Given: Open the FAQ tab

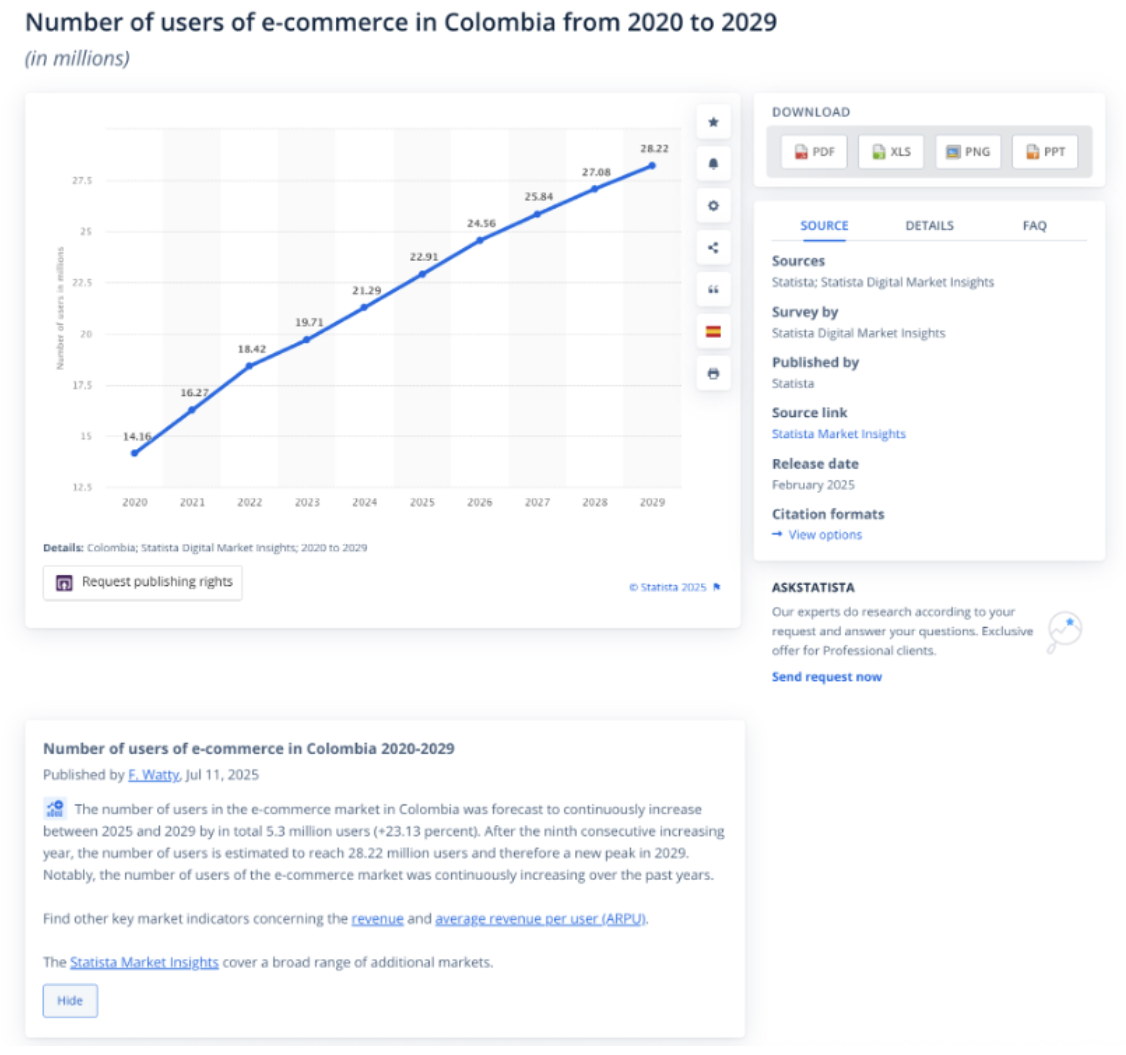Looking at the screenshot, I should [x=1034, y=226].
